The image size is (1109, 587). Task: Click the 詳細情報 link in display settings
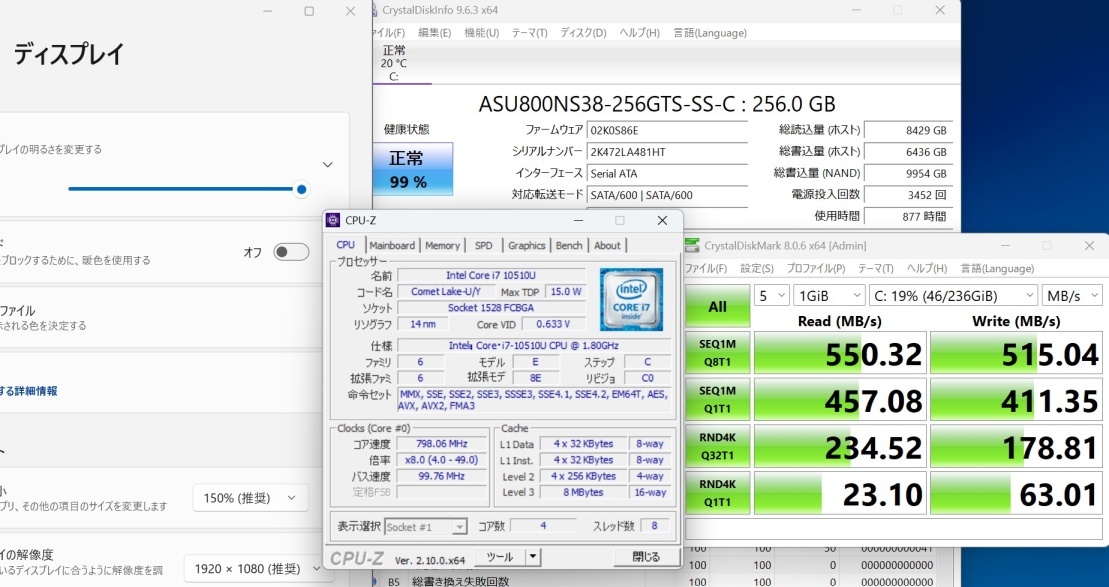click(x=29, y=391)
